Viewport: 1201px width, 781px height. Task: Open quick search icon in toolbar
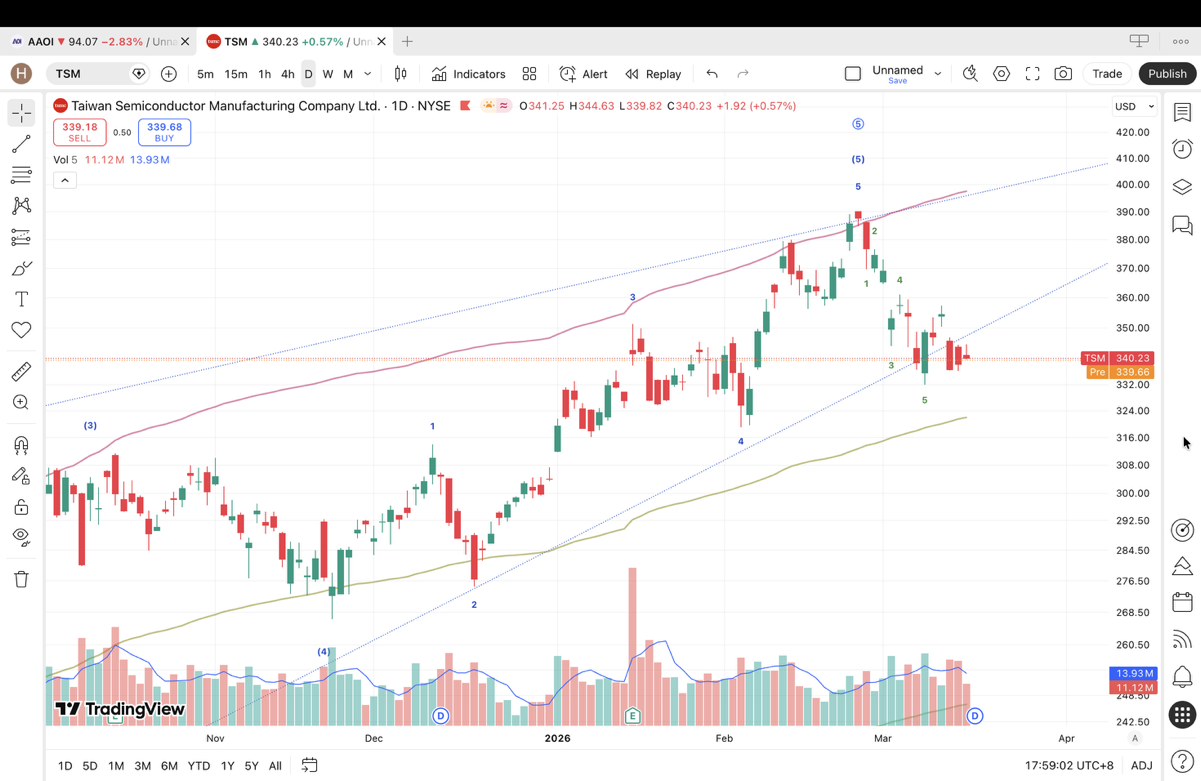point(970,74)
